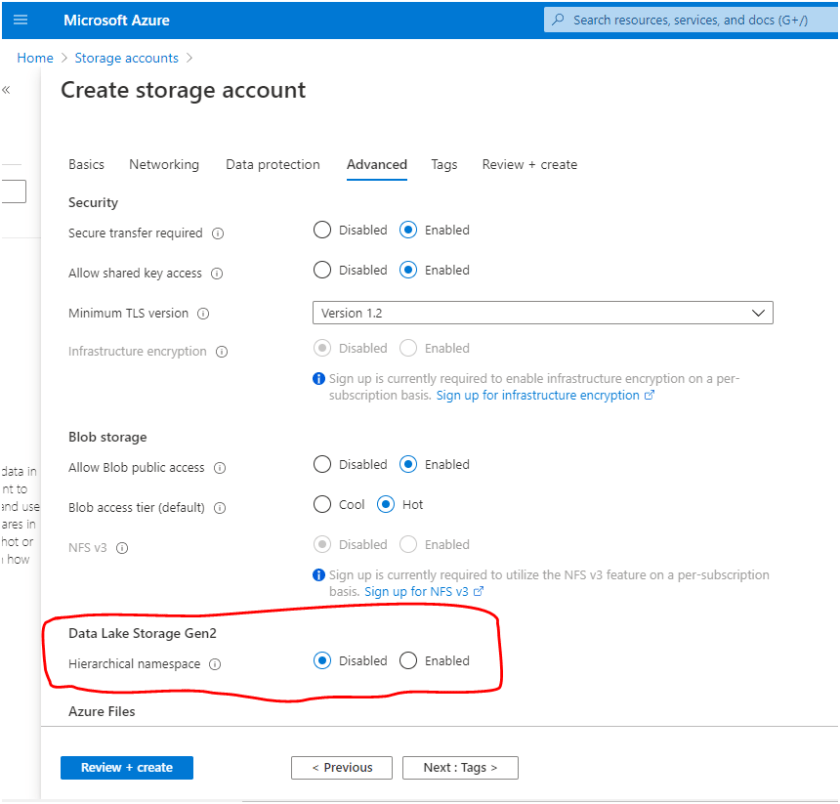The height and width of the screenshot is (804, 840).
Task: Go back with the Previous button
Action: click(342, 768)
